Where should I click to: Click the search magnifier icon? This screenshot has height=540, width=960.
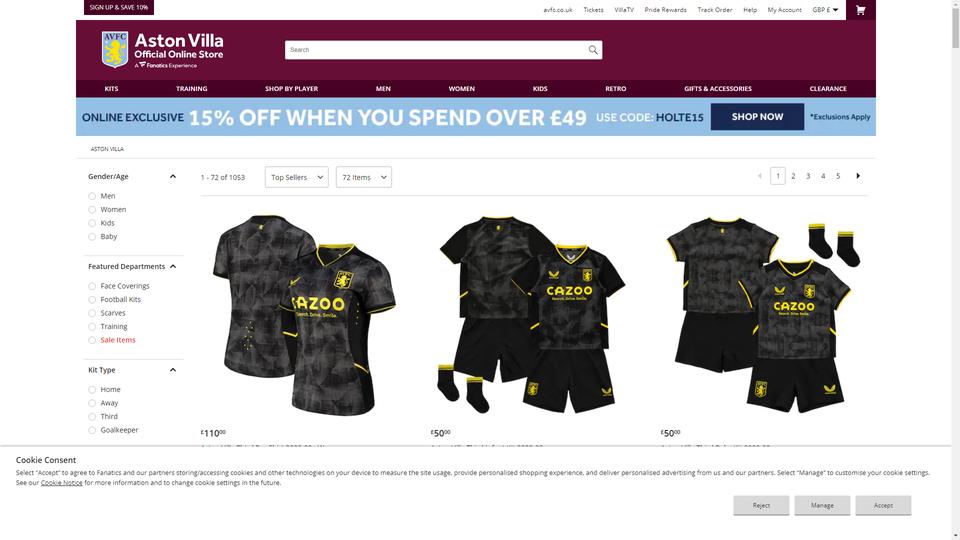pos(593,50)
